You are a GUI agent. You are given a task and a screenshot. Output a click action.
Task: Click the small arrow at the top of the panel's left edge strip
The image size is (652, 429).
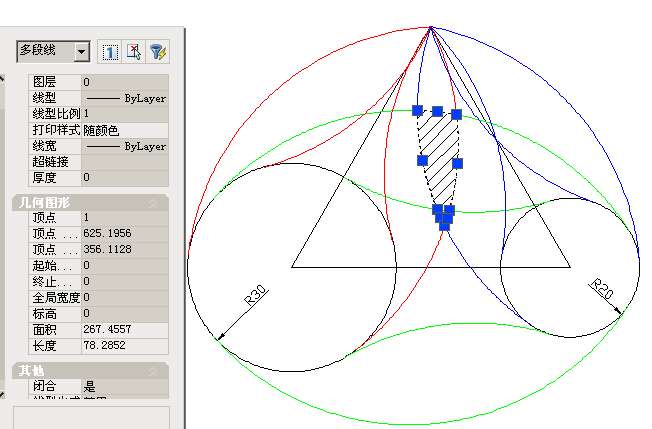[2, 78]
